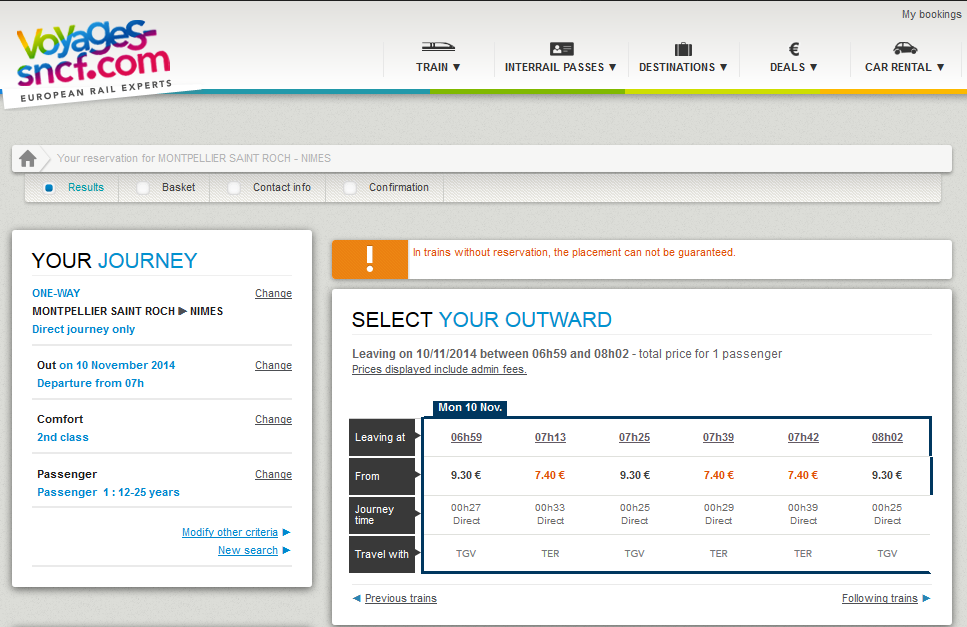
Task: Select the 07h42 departure
Action: click(x=803, y=437)
